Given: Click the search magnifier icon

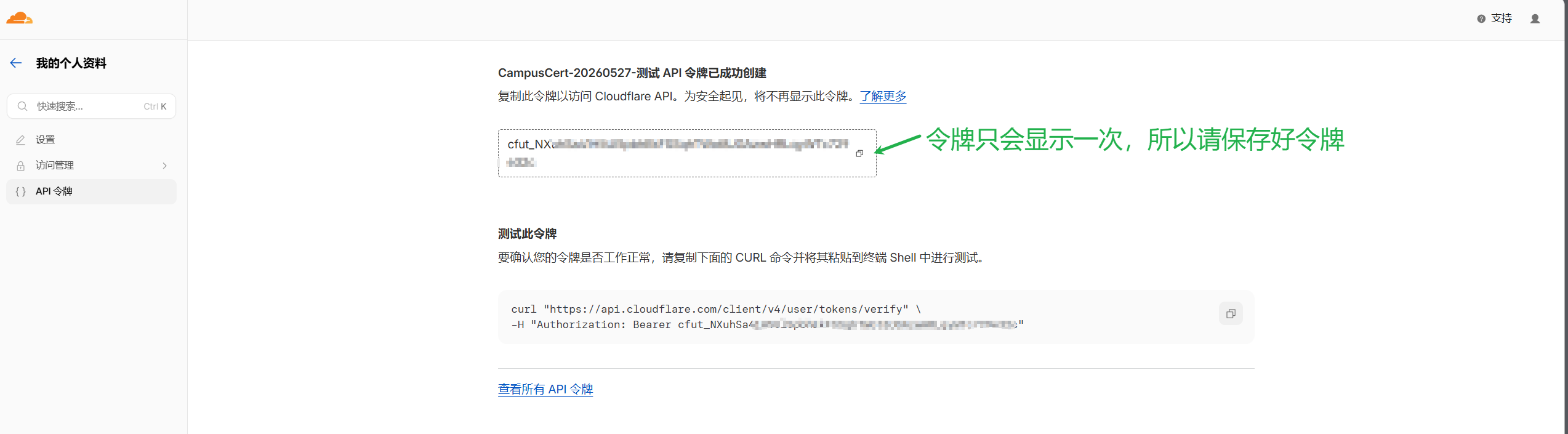Looking at the screenshot, I should point(23,106).
